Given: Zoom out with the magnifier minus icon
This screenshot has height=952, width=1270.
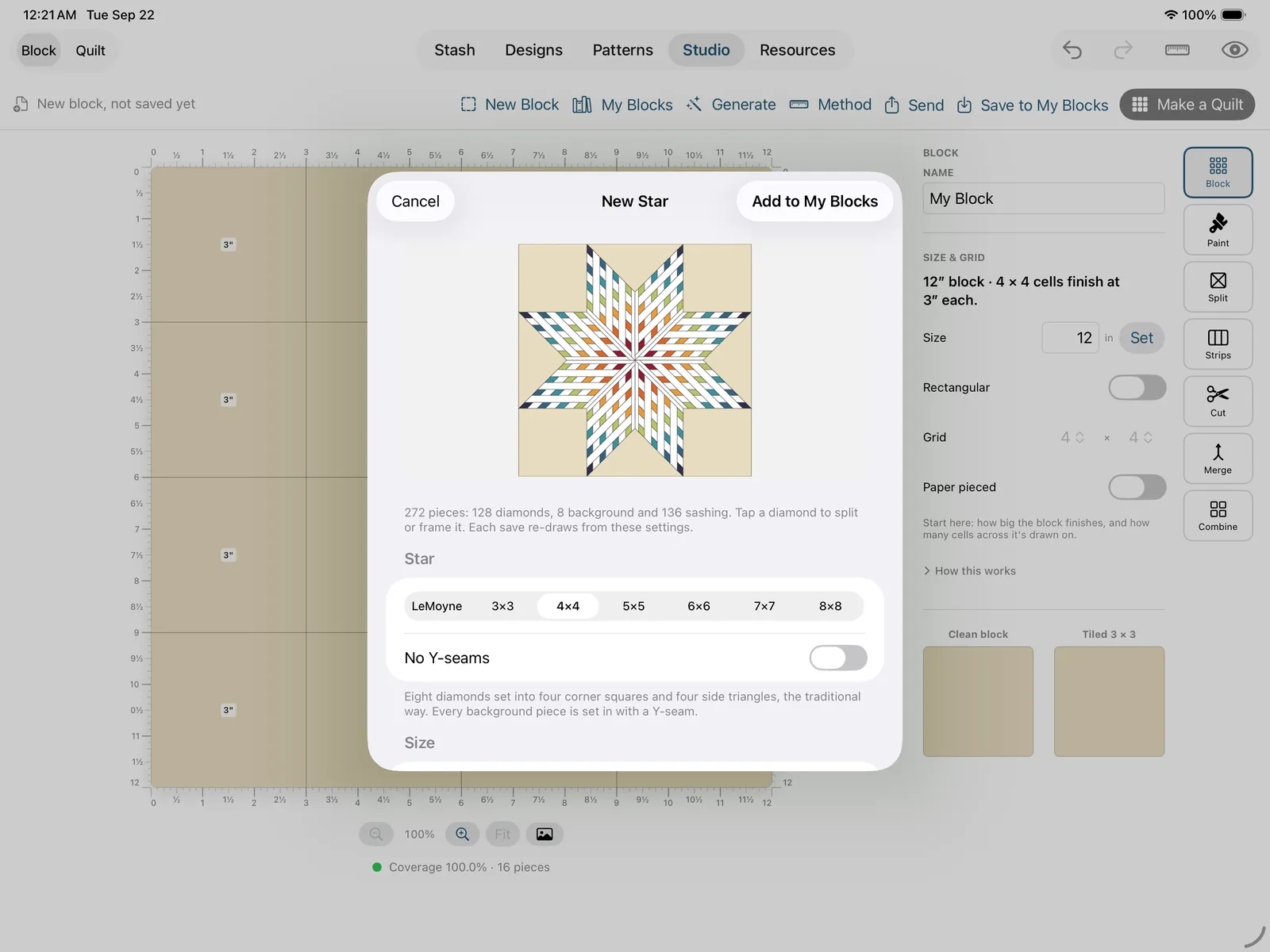Looking at the screenshot, I should (x=376, y=834).
